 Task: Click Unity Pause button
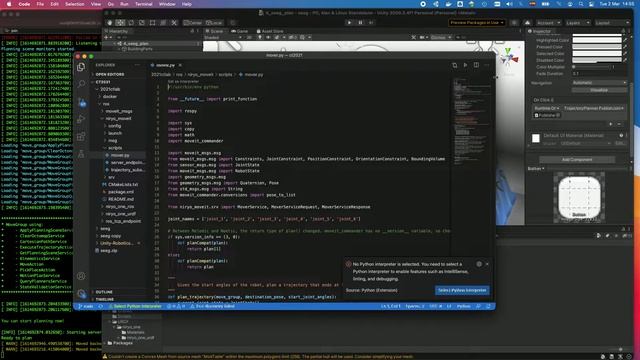pyautogui.click(x=360, y=22)
